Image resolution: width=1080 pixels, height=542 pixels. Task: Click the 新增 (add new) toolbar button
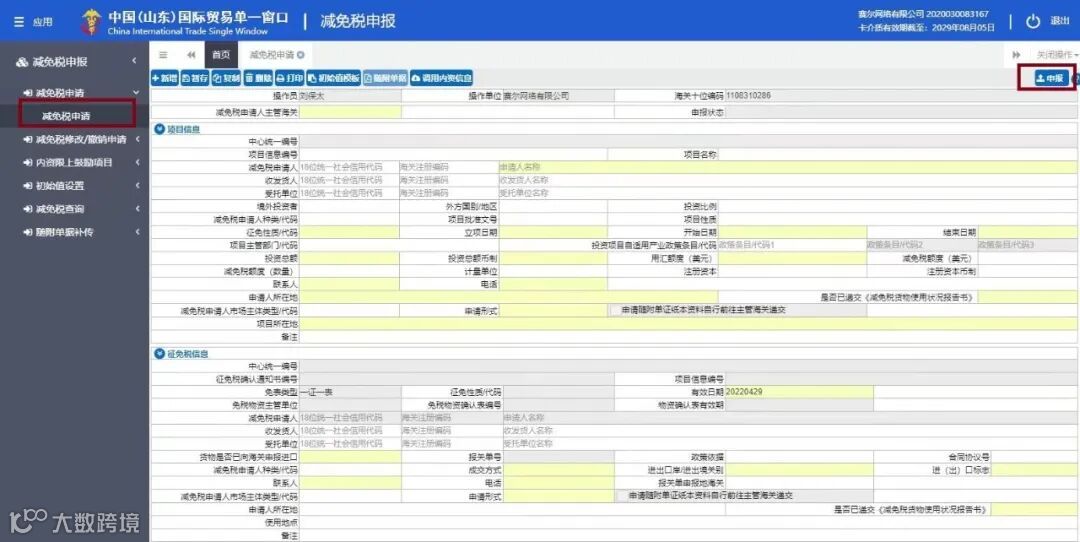165,79
